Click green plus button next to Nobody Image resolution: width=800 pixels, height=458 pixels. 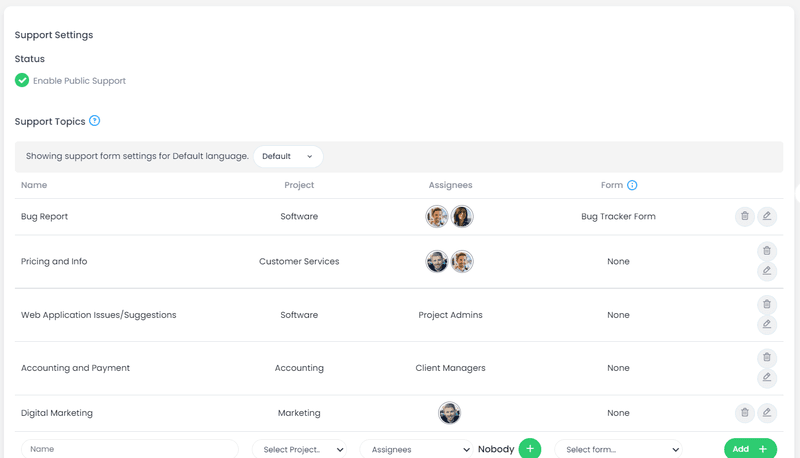click(x=530, y=449)
